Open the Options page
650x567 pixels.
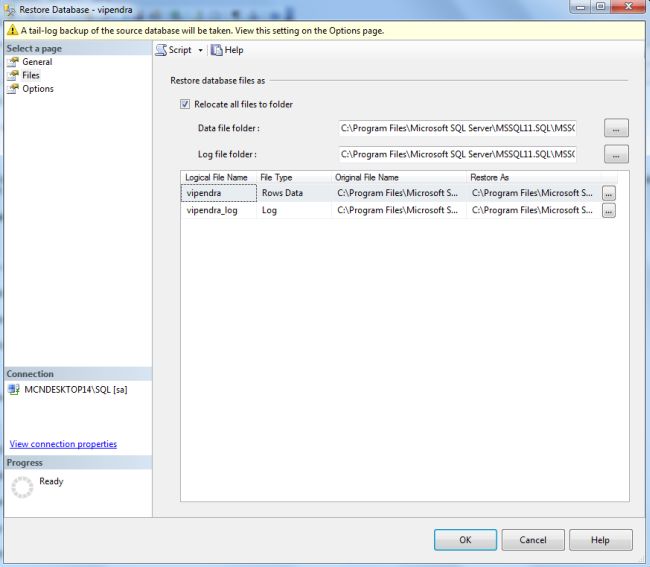tap(38, 89)
